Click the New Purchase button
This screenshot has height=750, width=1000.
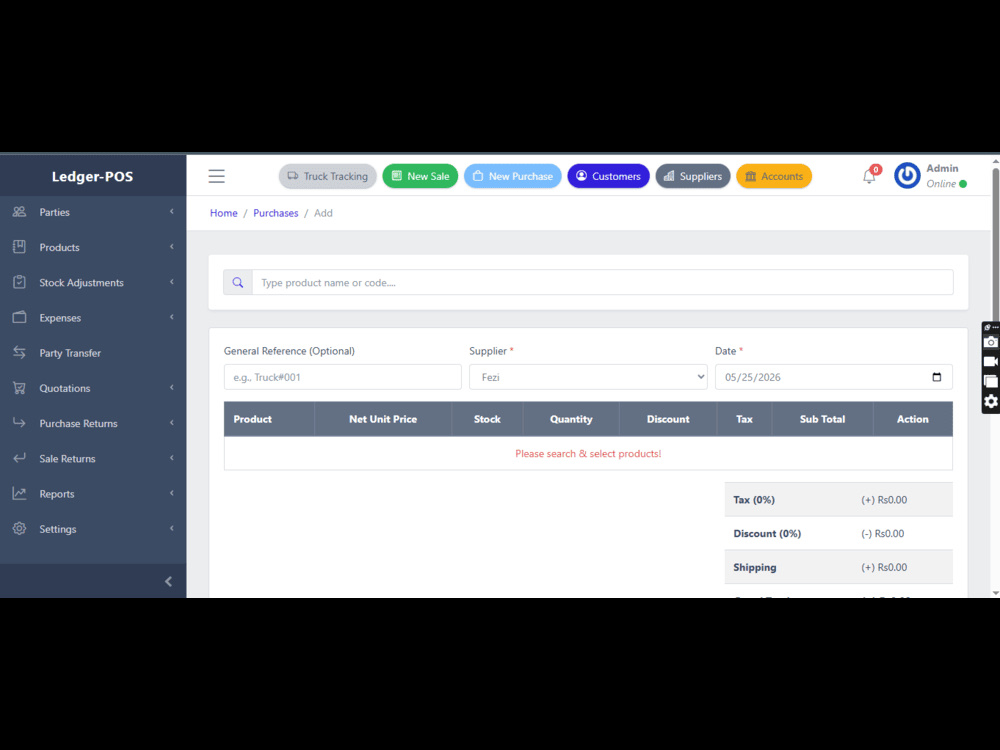click(512, 176)
